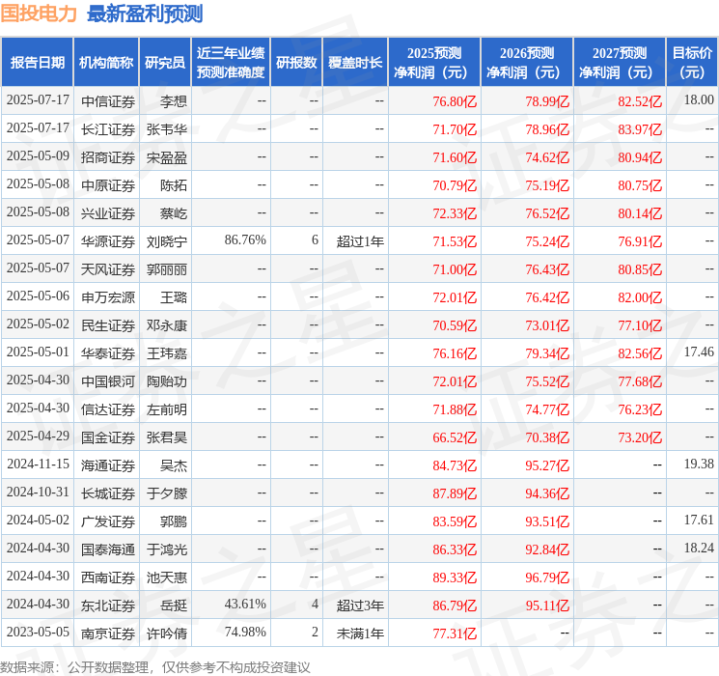
Task: Click target price 18.00
Action: click(x=699, y=100)
